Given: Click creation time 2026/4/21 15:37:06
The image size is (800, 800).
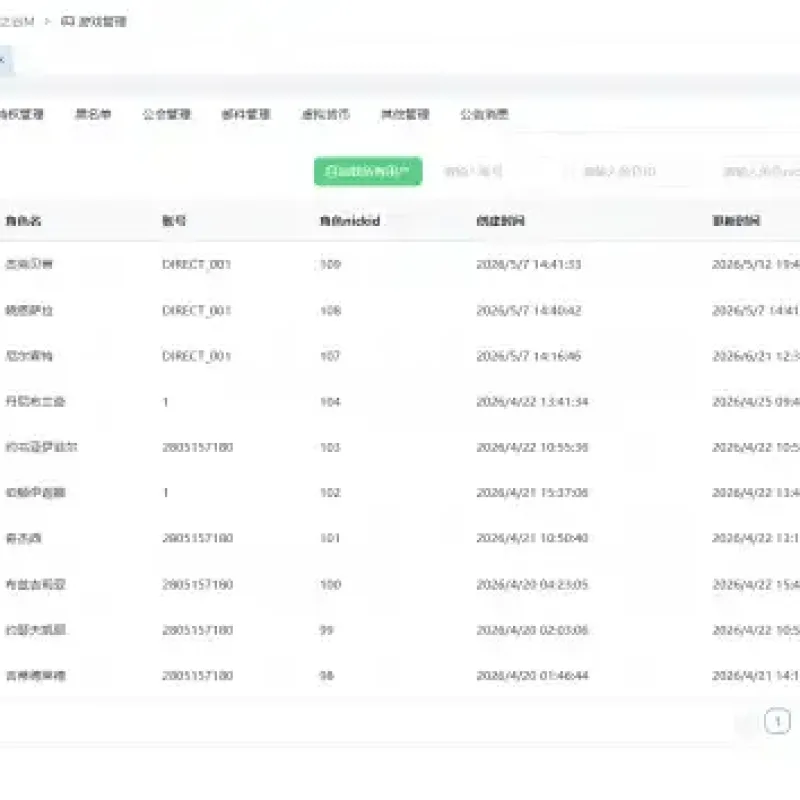Looking at the screenshot, I should pos(532,493).
